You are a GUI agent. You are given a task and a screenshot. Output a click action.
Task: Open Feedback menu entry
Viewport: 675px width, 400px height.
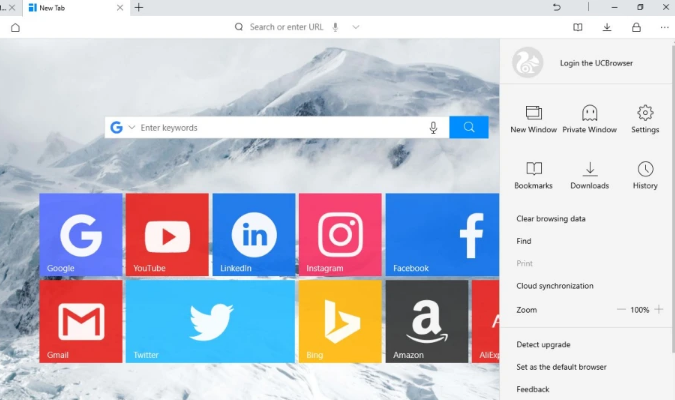[533, 389]
